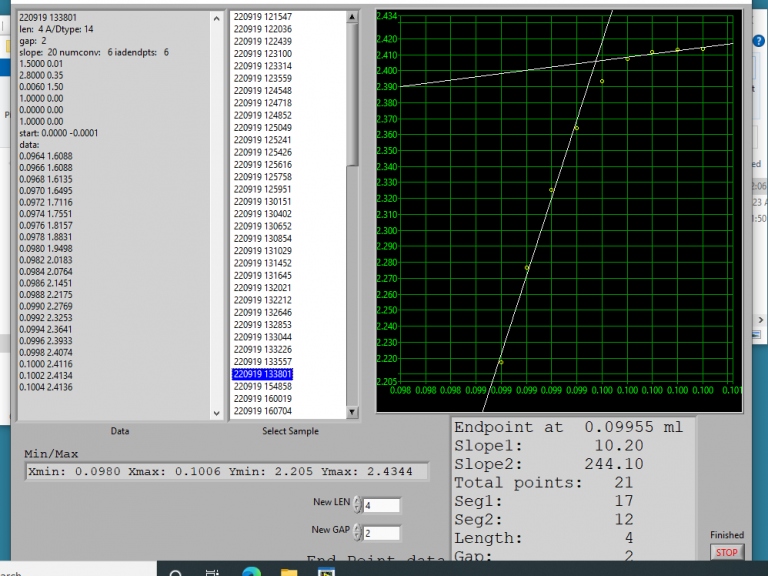
Task: Click the Min/Max values text box
Action: click(x=225, y=471)
